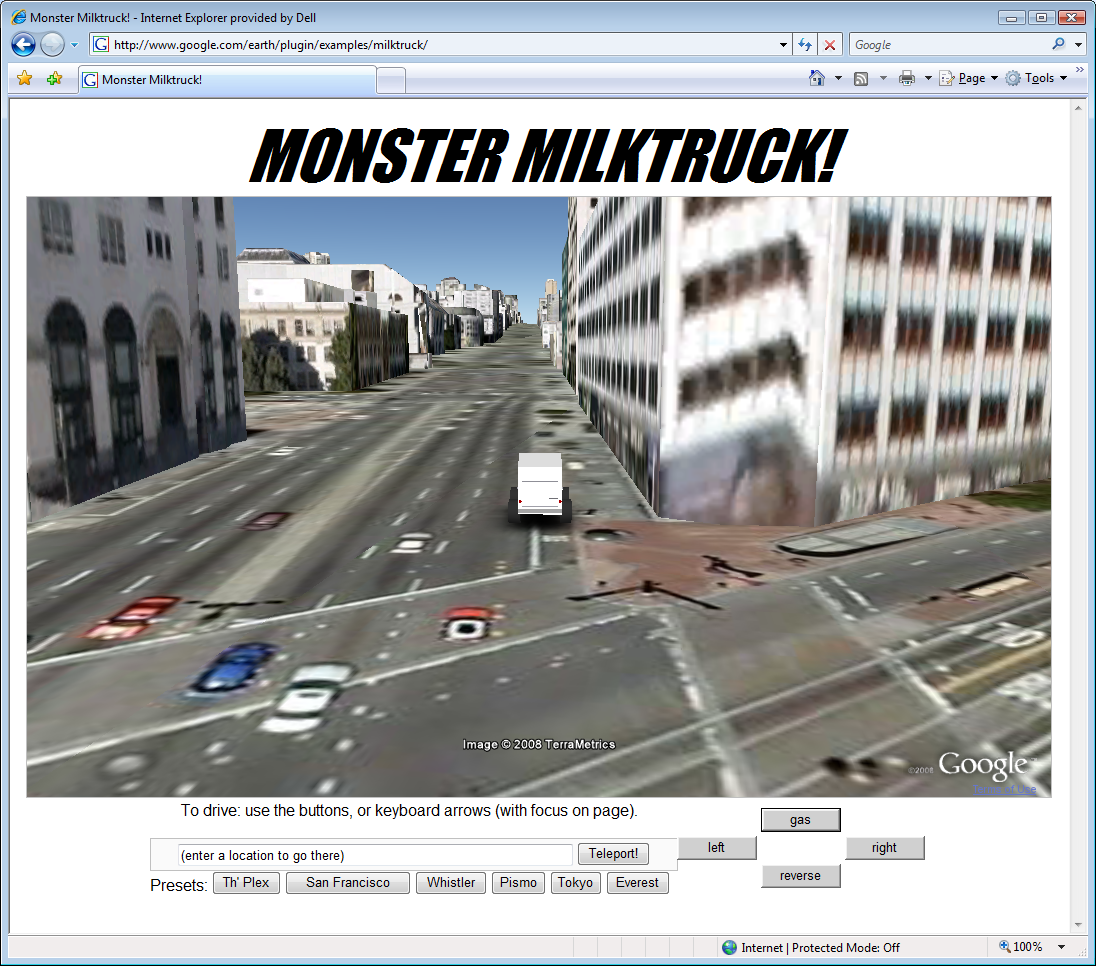Click the Add to Favorites icon
The image size is (1096, 966).
(x=54, y=79)
